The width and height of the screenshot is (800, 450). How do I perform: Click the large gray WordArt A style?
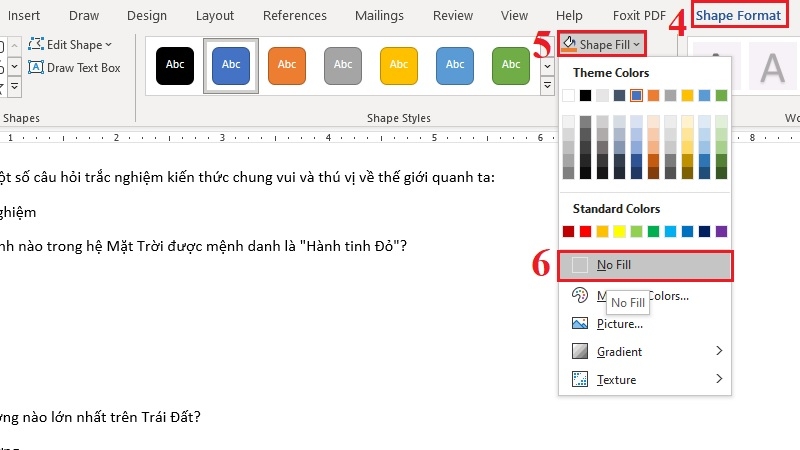[772, 66]
